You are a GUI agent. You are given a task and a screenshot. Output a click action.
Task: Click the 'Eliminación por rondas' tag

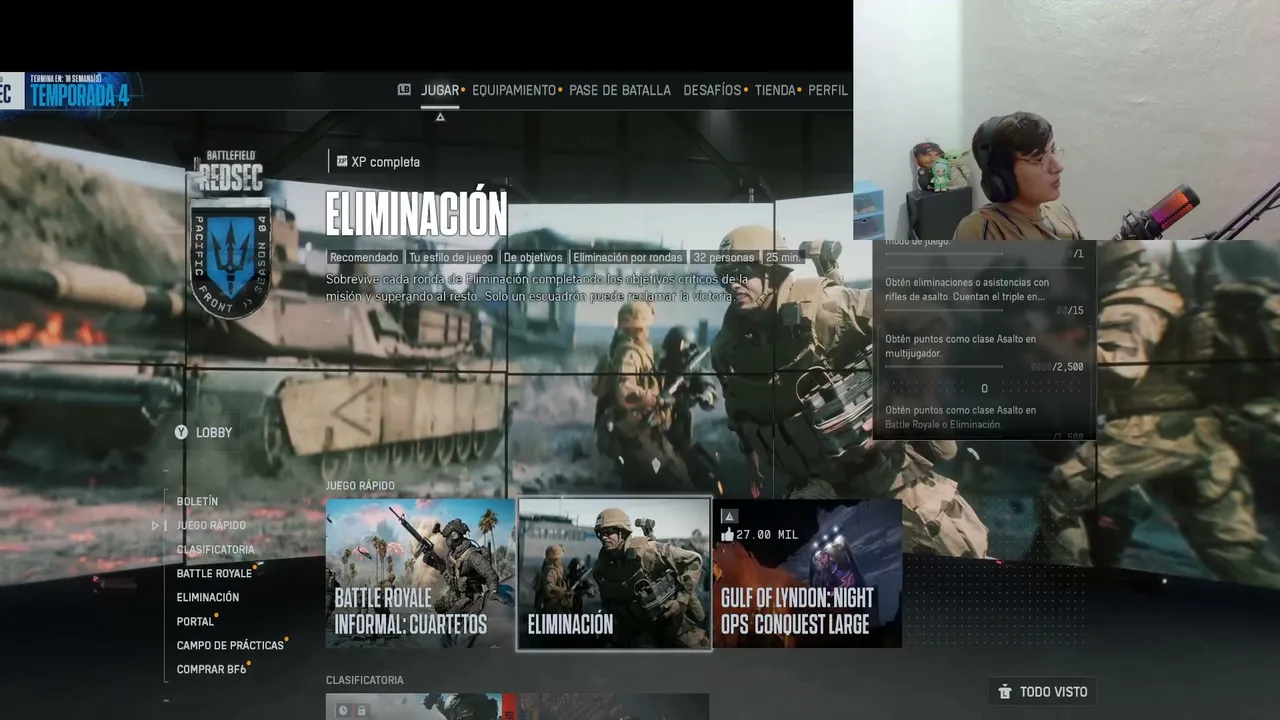(x=628, y=257)
